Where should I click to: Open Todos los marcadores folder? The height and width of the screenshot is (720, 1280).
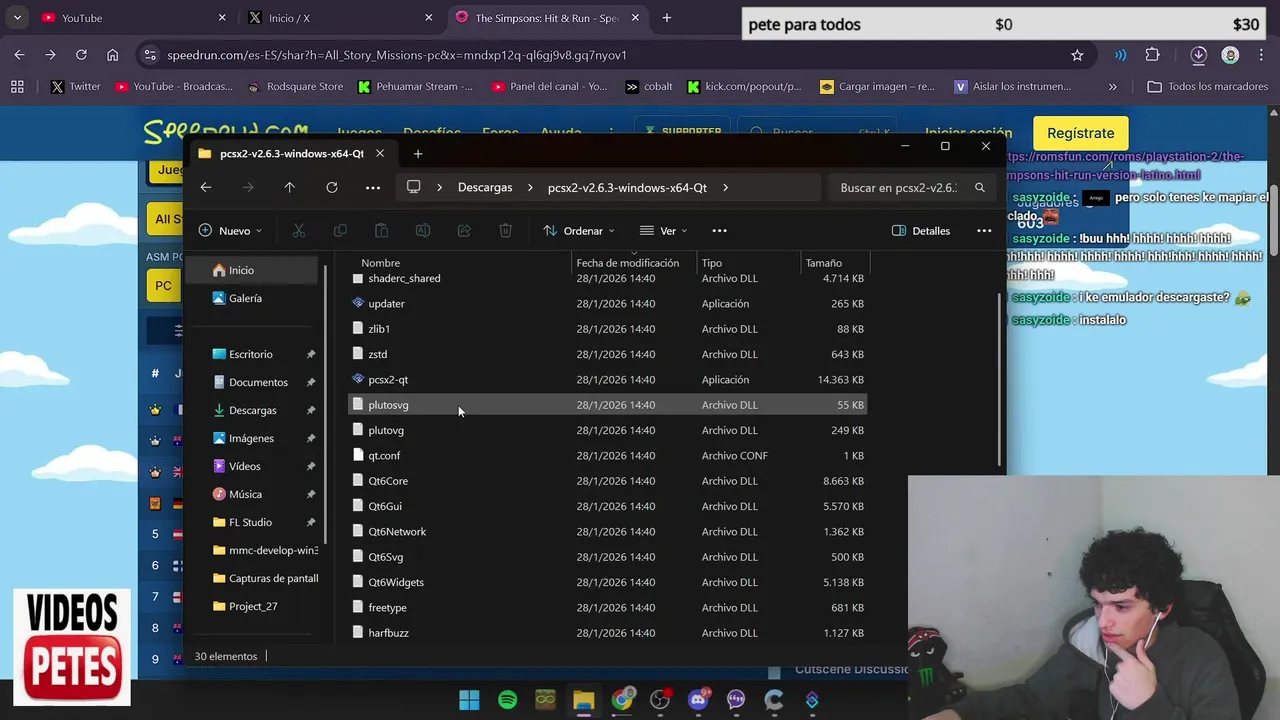(x=1207, y=86)
